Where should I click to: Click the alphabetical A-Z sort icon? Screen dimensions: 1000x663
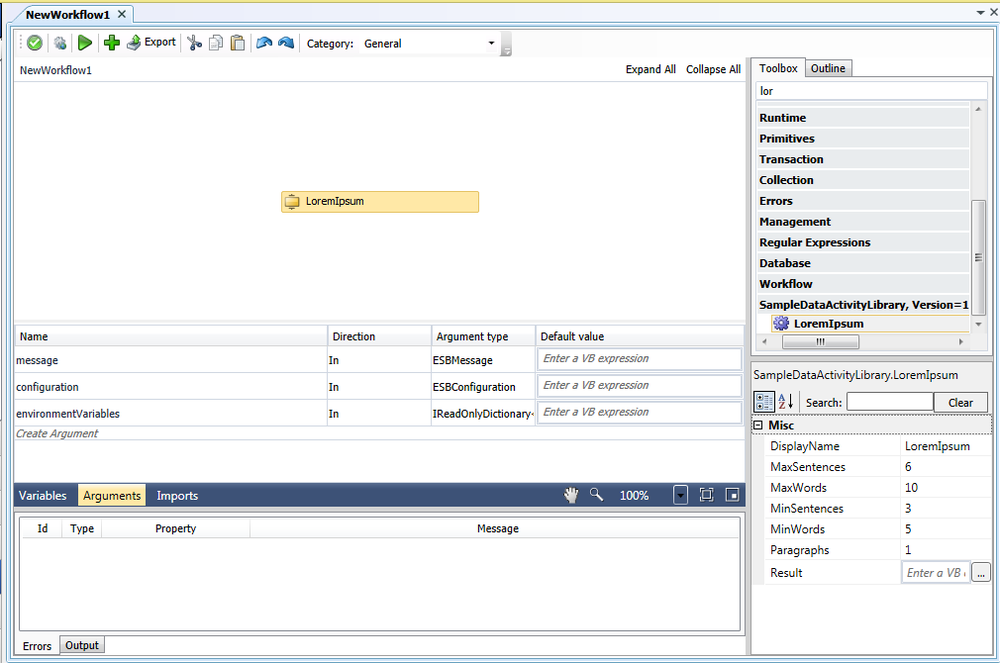pyautogui.click(x=786, y=402)
